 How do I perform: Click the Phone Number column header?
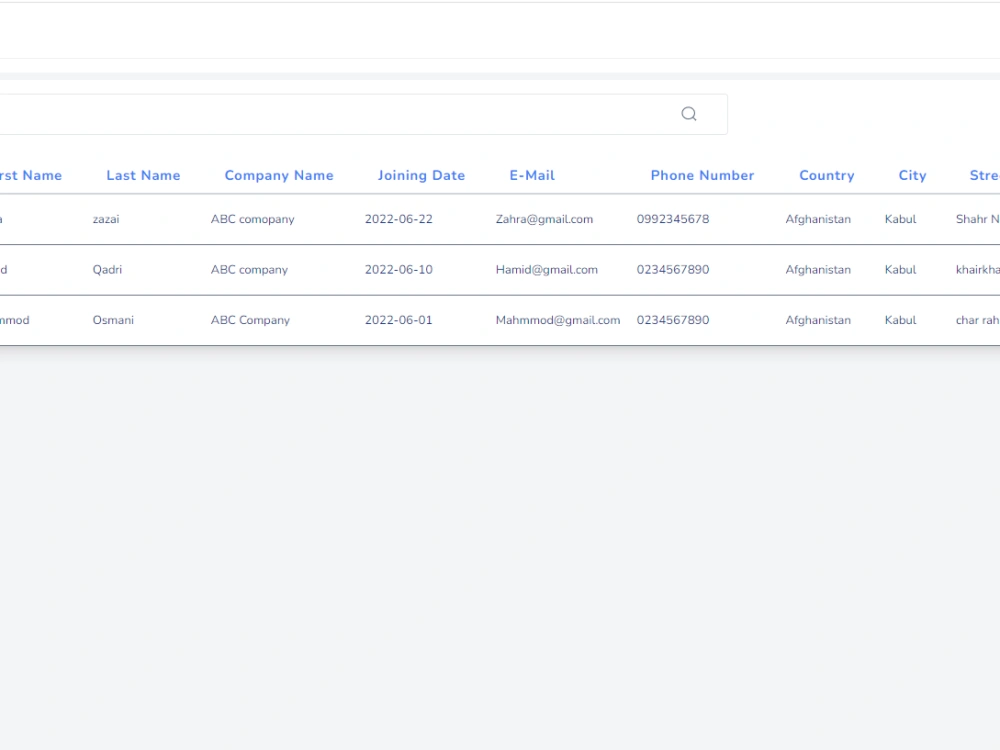[x=702, y=175]
